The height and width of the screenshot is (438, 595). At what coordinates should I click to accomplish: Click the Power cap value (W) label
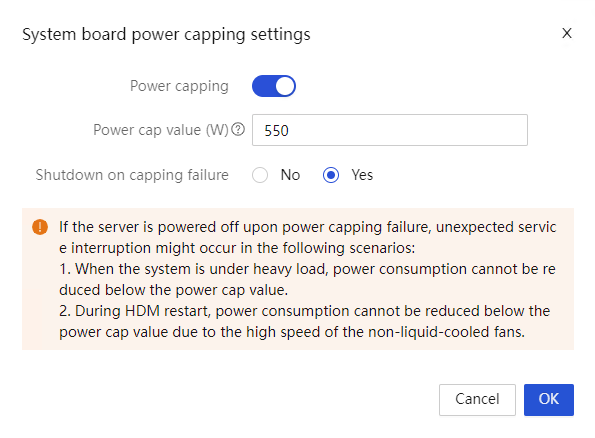point(161,130)
